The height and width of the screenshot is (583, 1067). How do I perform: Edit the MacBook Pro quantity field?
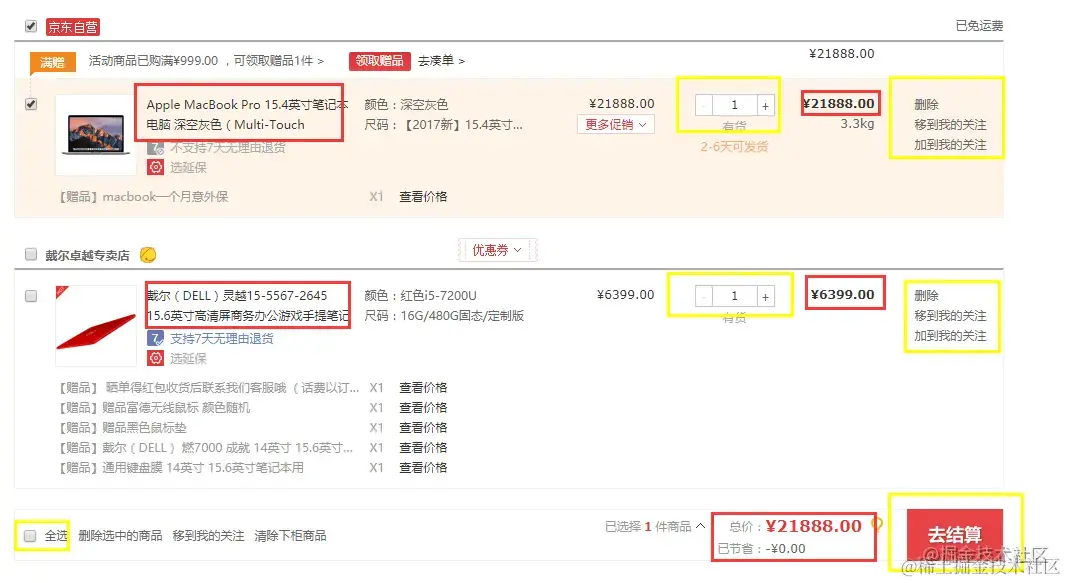[x=735, y=105]
